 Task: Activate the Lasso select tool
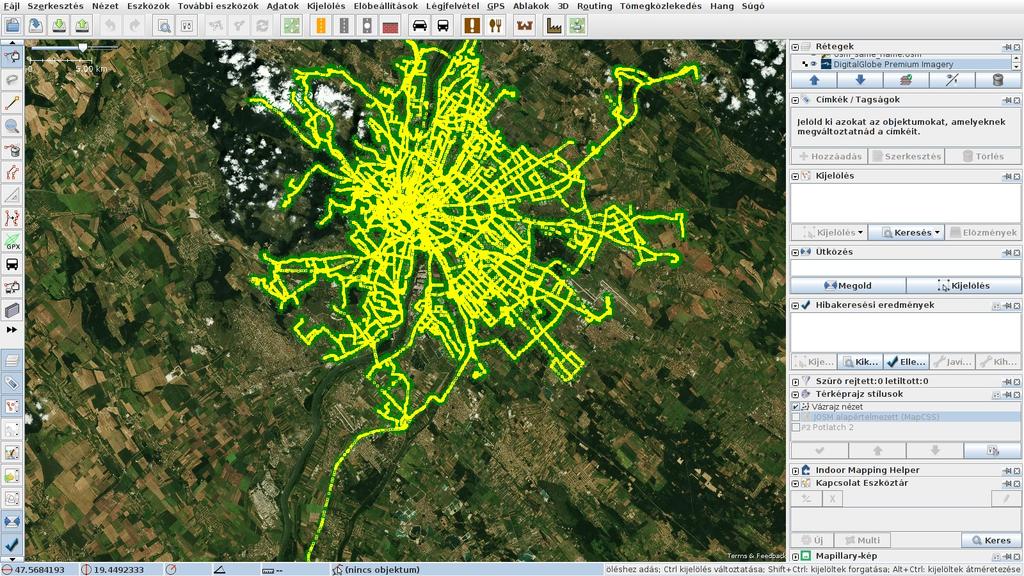point(12,80)
